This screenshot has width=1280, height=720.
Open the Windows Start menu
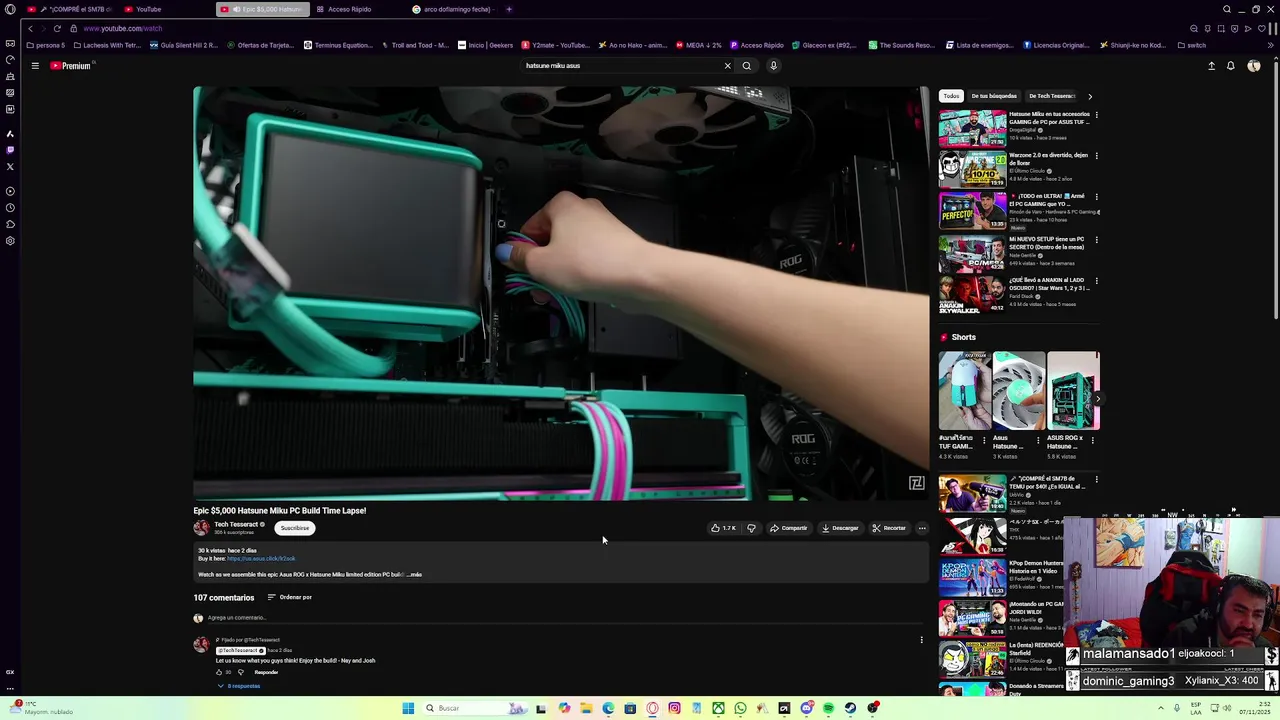click(x=408, y=708)
